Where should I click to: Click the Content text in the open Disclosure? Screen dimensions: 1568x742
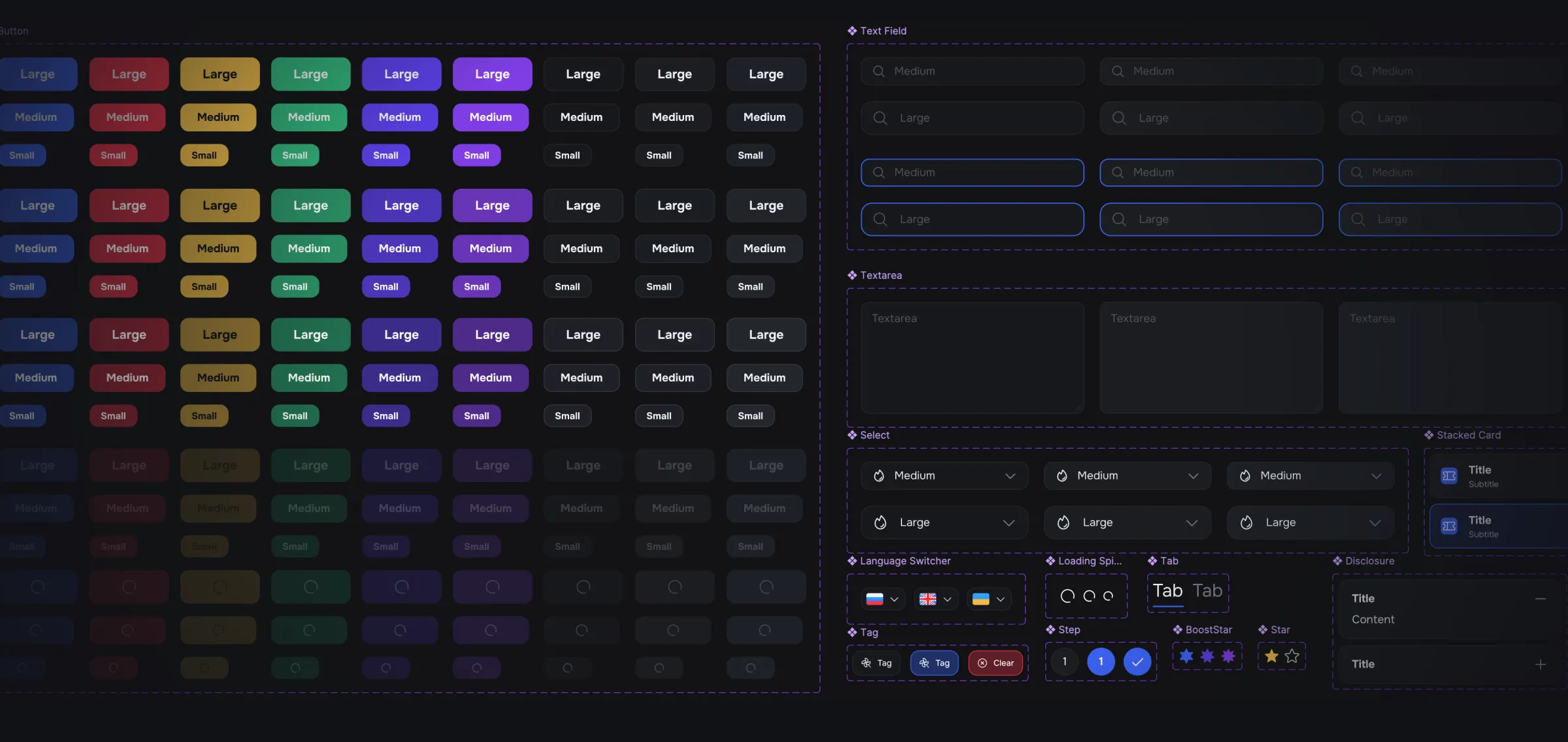click(x=1373, y=619)
